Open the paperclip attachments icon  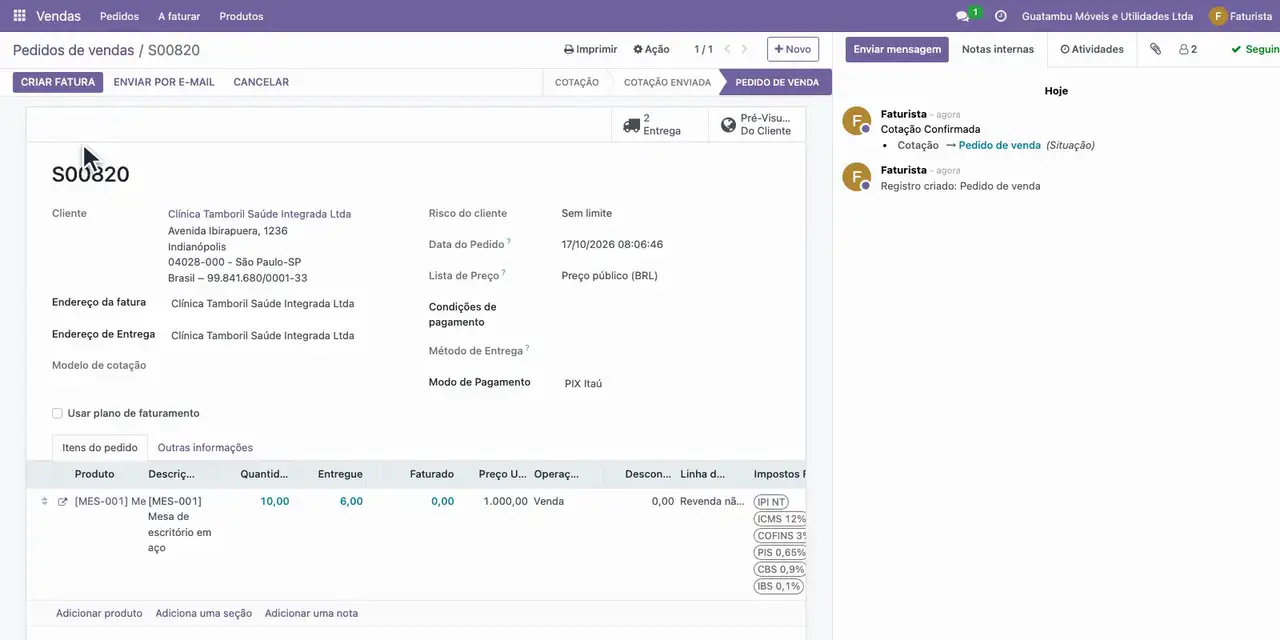click(1155, 49)
